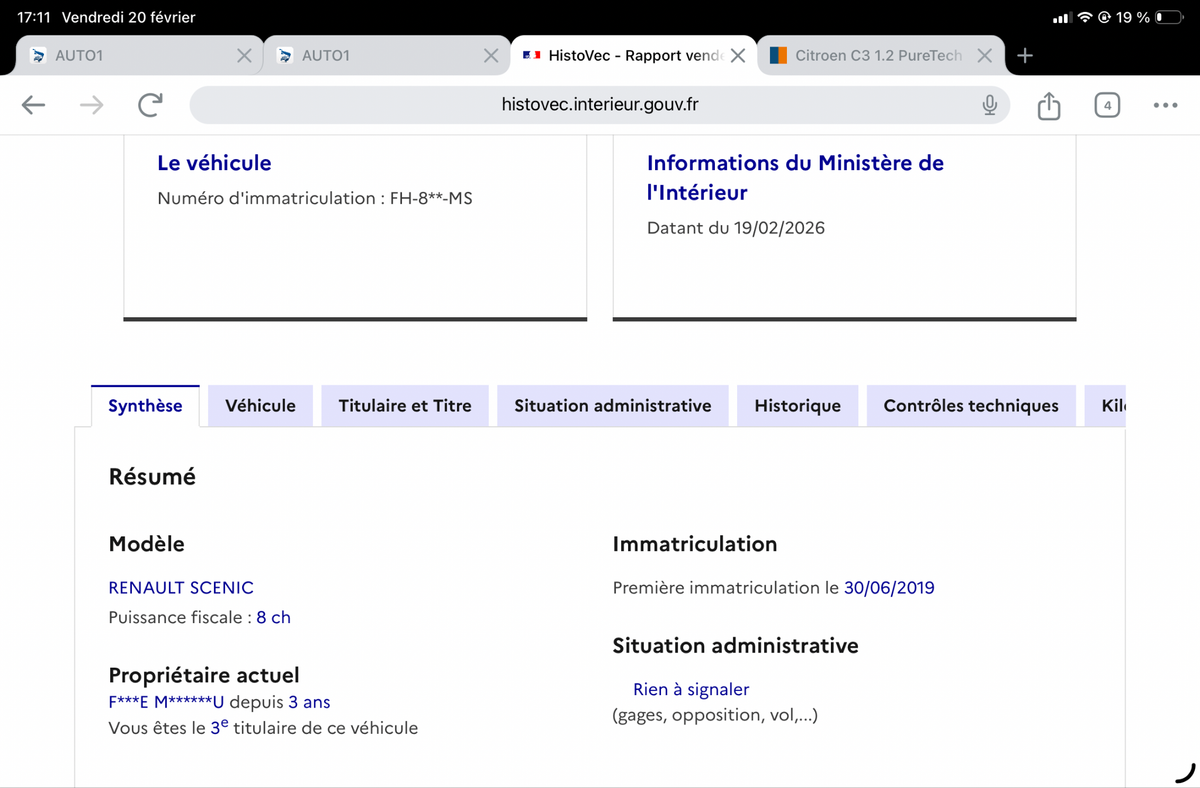Tap the browser forward arrow
Viewport: 1200px width, 788px height.
pyautogui.click(x=91, y=105)
